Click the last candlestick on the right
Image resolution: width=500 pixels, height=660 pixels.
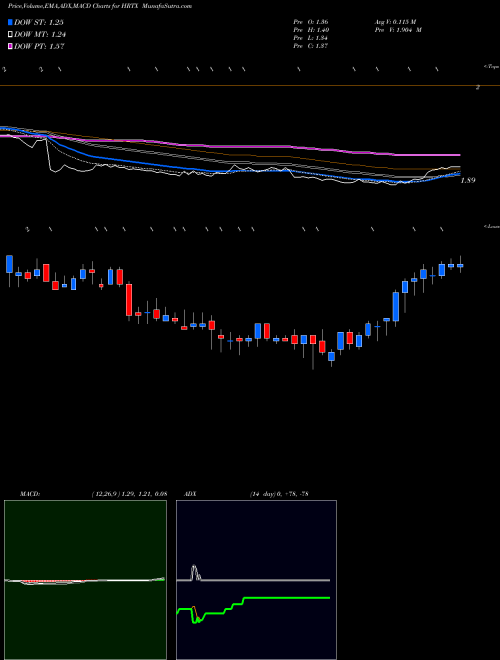(x=460, y=265)
